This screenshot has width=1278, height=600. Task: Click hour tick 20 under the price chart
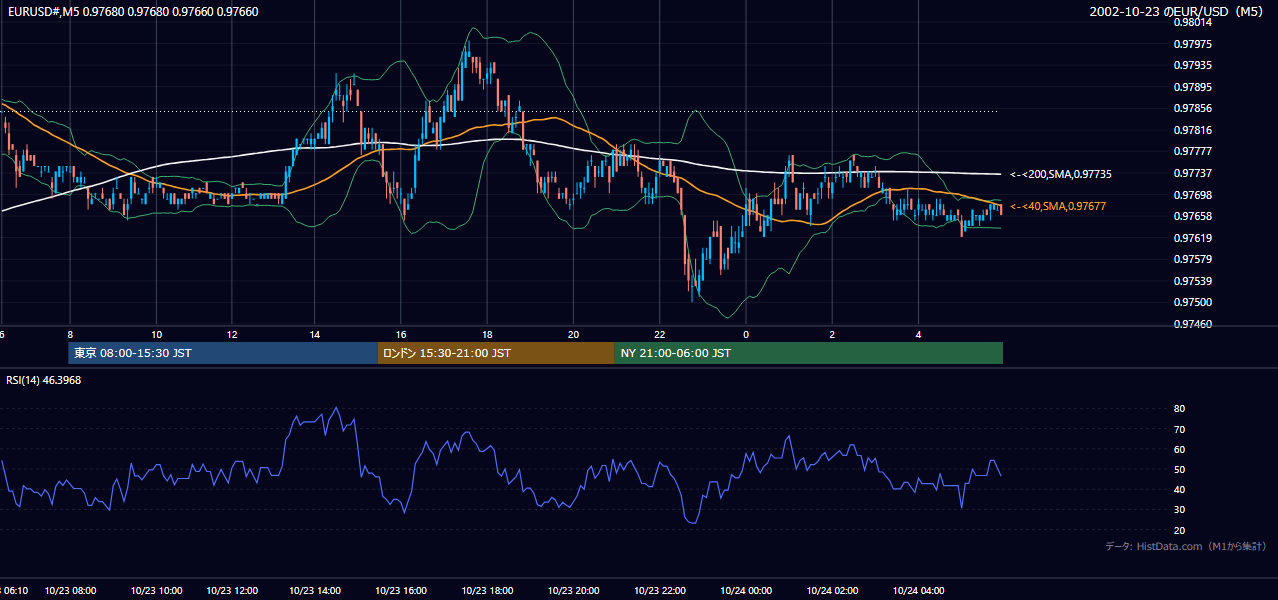pyautogui.click(x=573, y=334)
